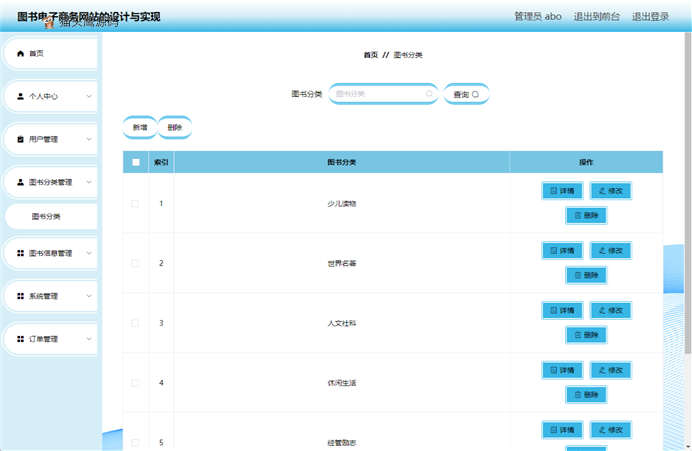692x451 pixels.
Task: Click the grid icon beside 系统管理
Action: pos(20,296)
